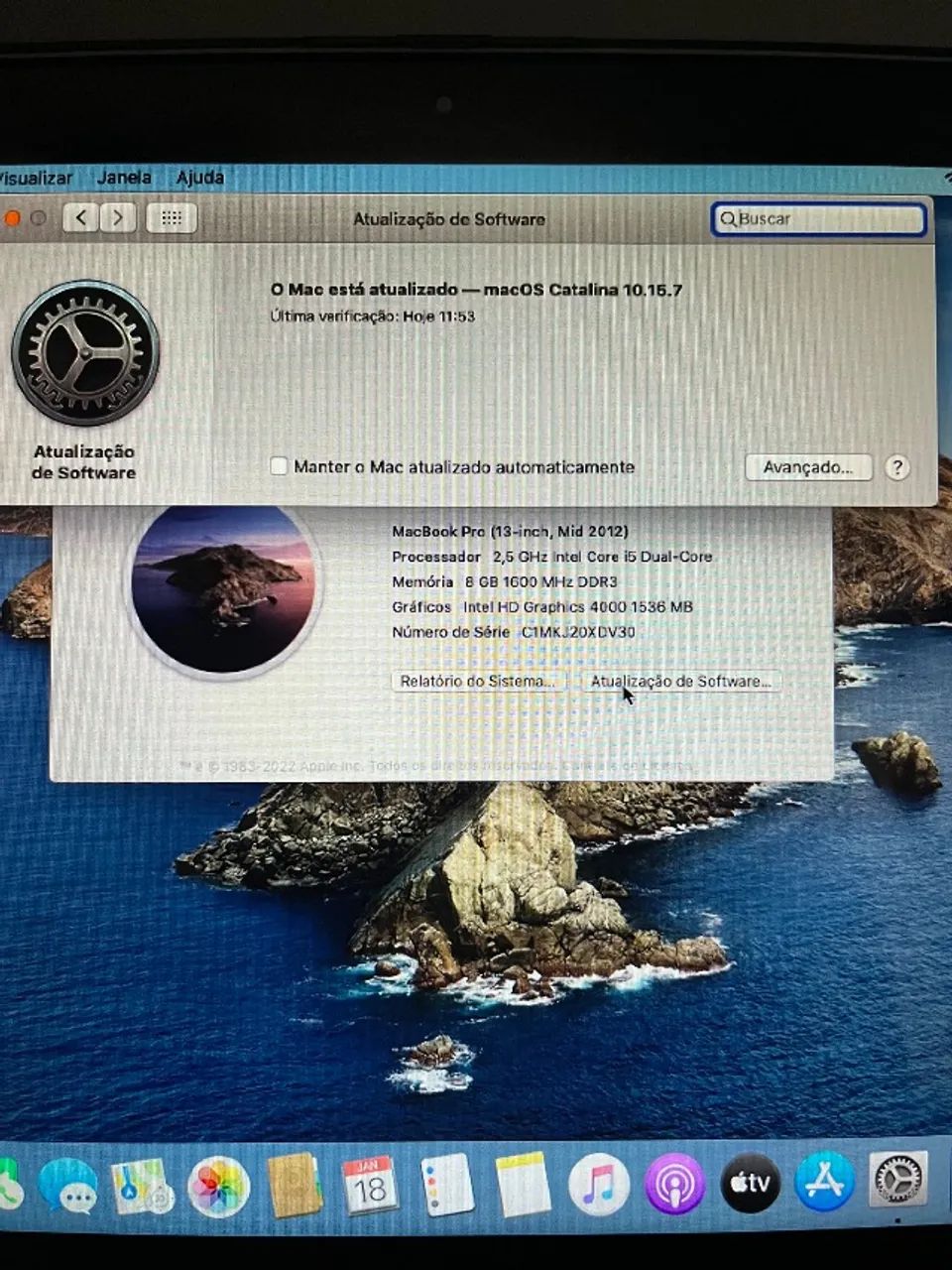Click the Catalina island image in About window

tap(222, 588)
